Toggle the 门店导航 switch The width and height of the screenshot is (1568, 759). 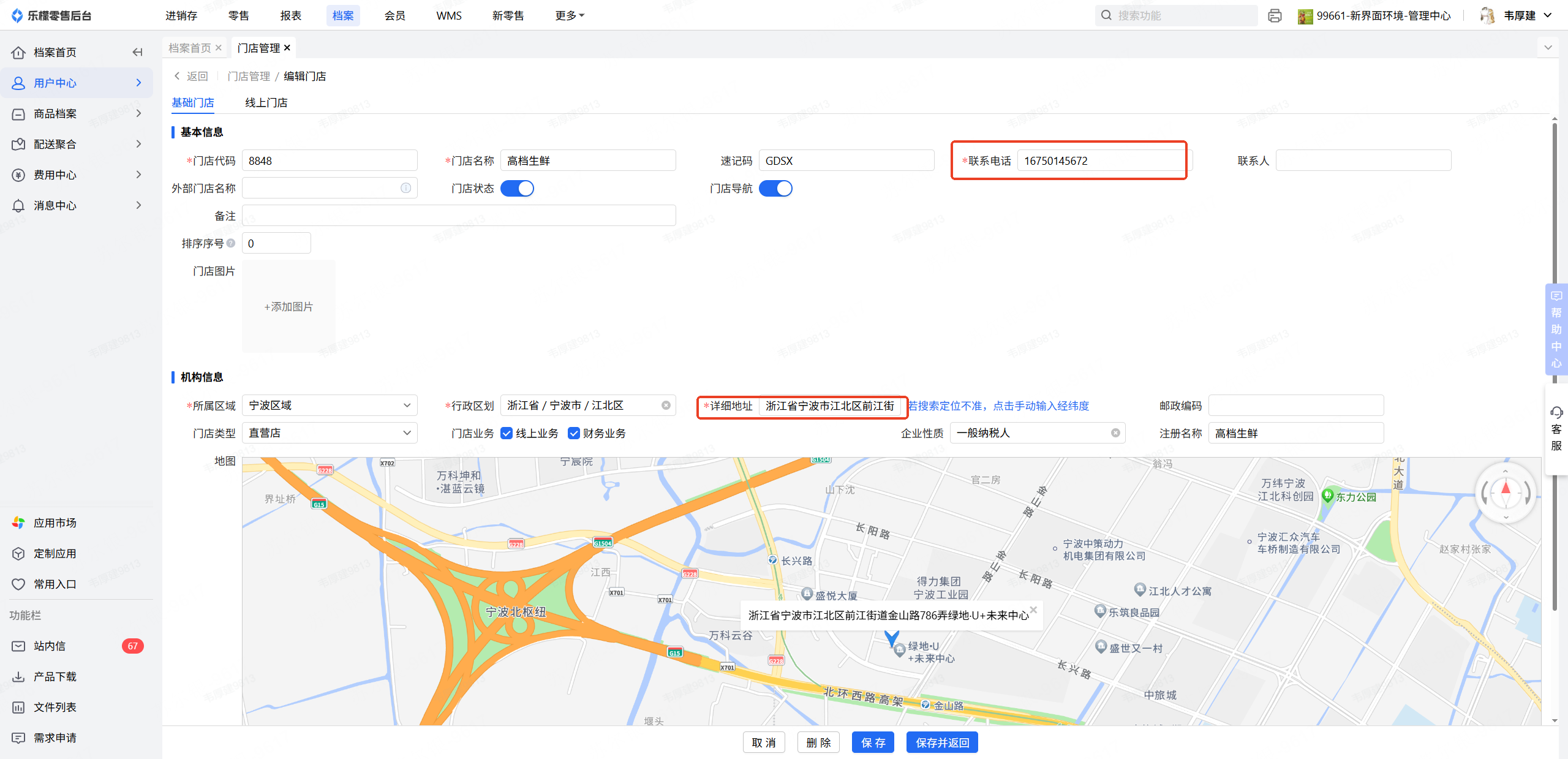(x=775, y=189)
